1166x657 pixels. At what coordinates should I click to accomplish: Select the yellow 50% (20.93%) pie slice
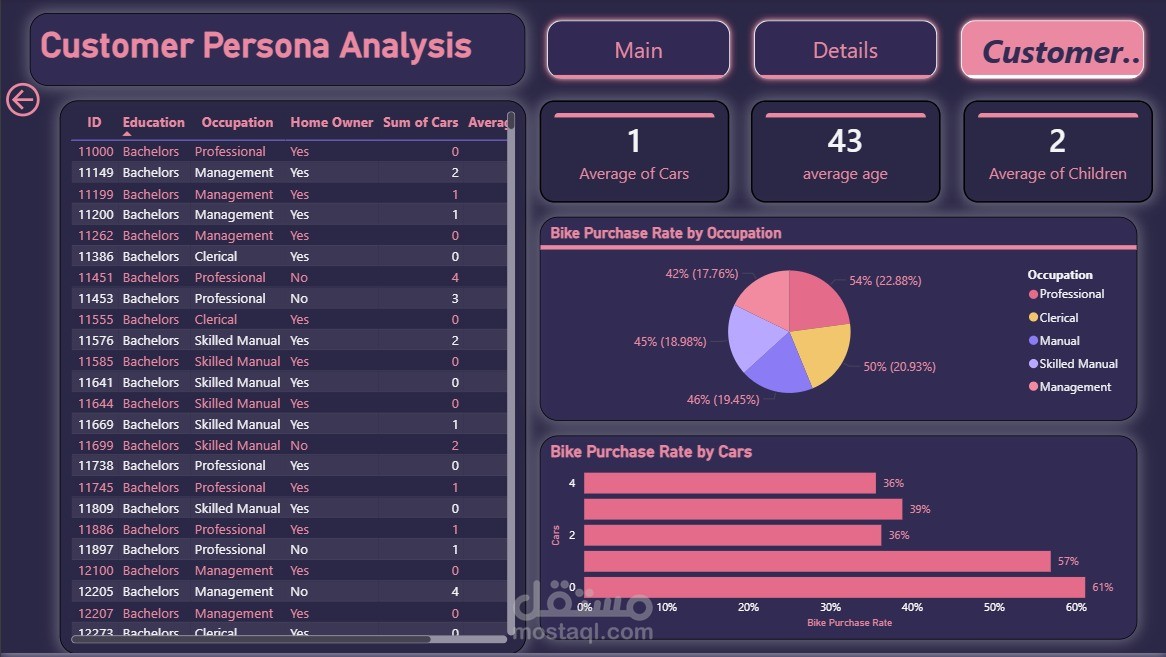(820, 353)
